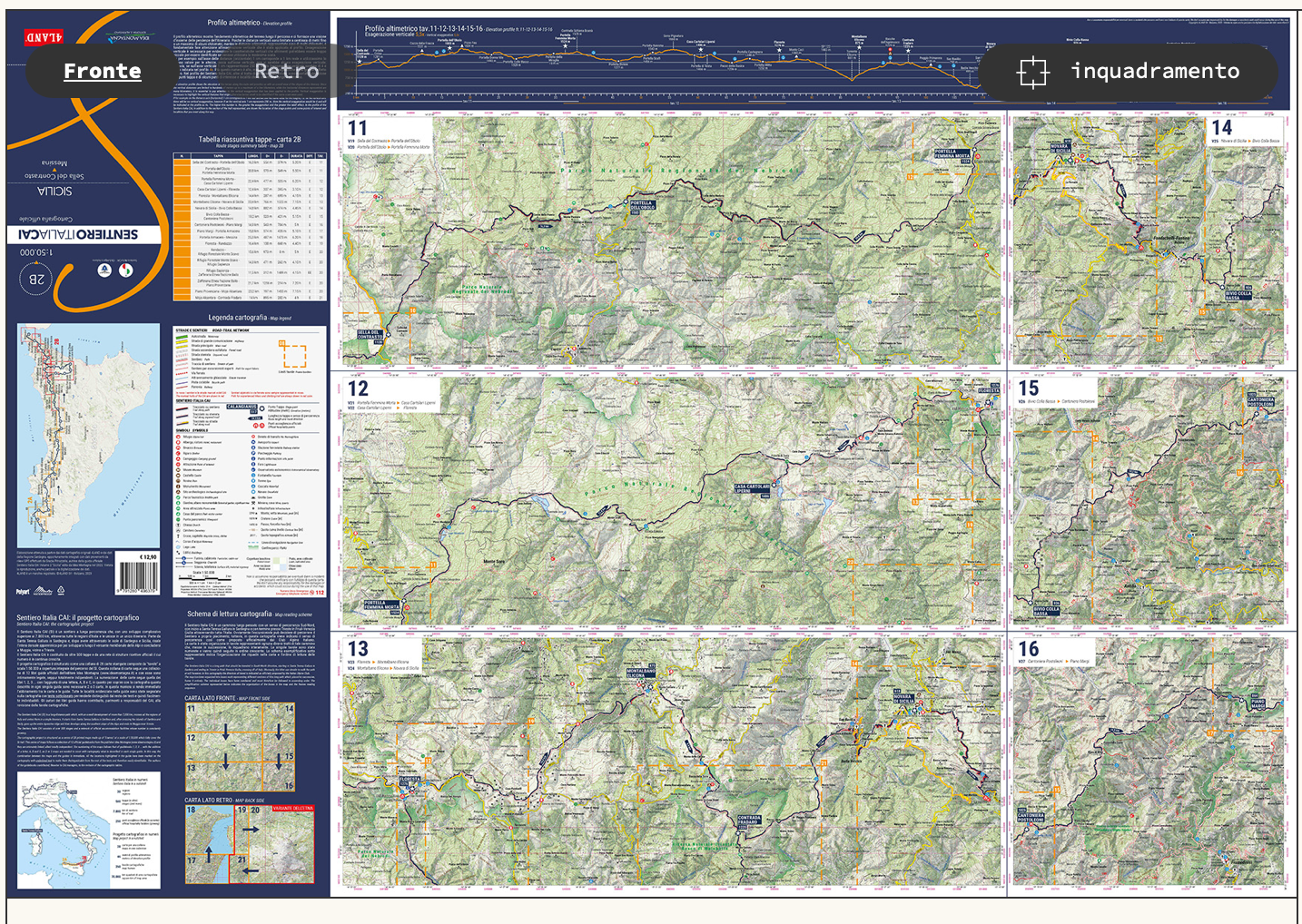
Task: Switch to the Retro map side tab
Action: 286,71
